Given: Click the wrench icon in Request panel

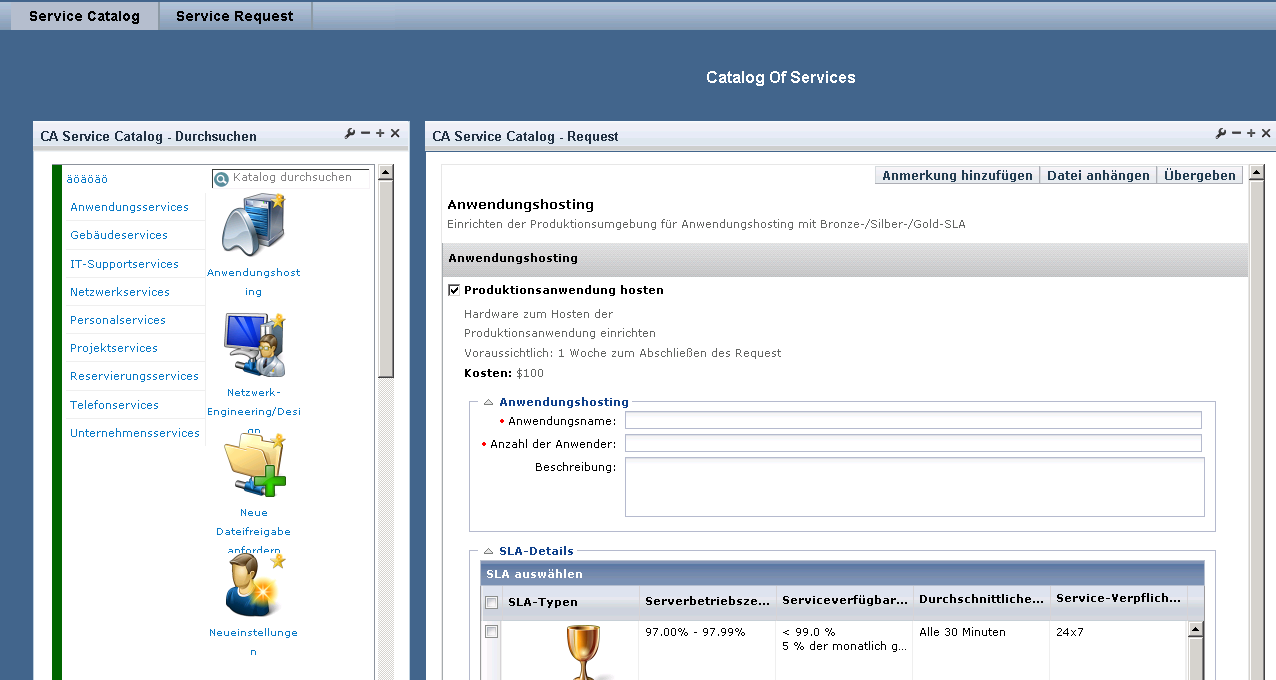Looking at the screenshot, I should (1221, 134).
